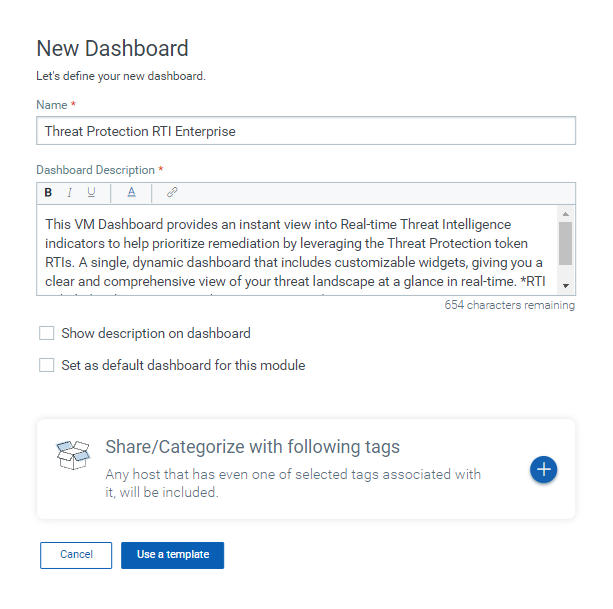The width and height of the screenshot is (613, 609).
Task: Click into the Name input field
Action: [306, 131]
